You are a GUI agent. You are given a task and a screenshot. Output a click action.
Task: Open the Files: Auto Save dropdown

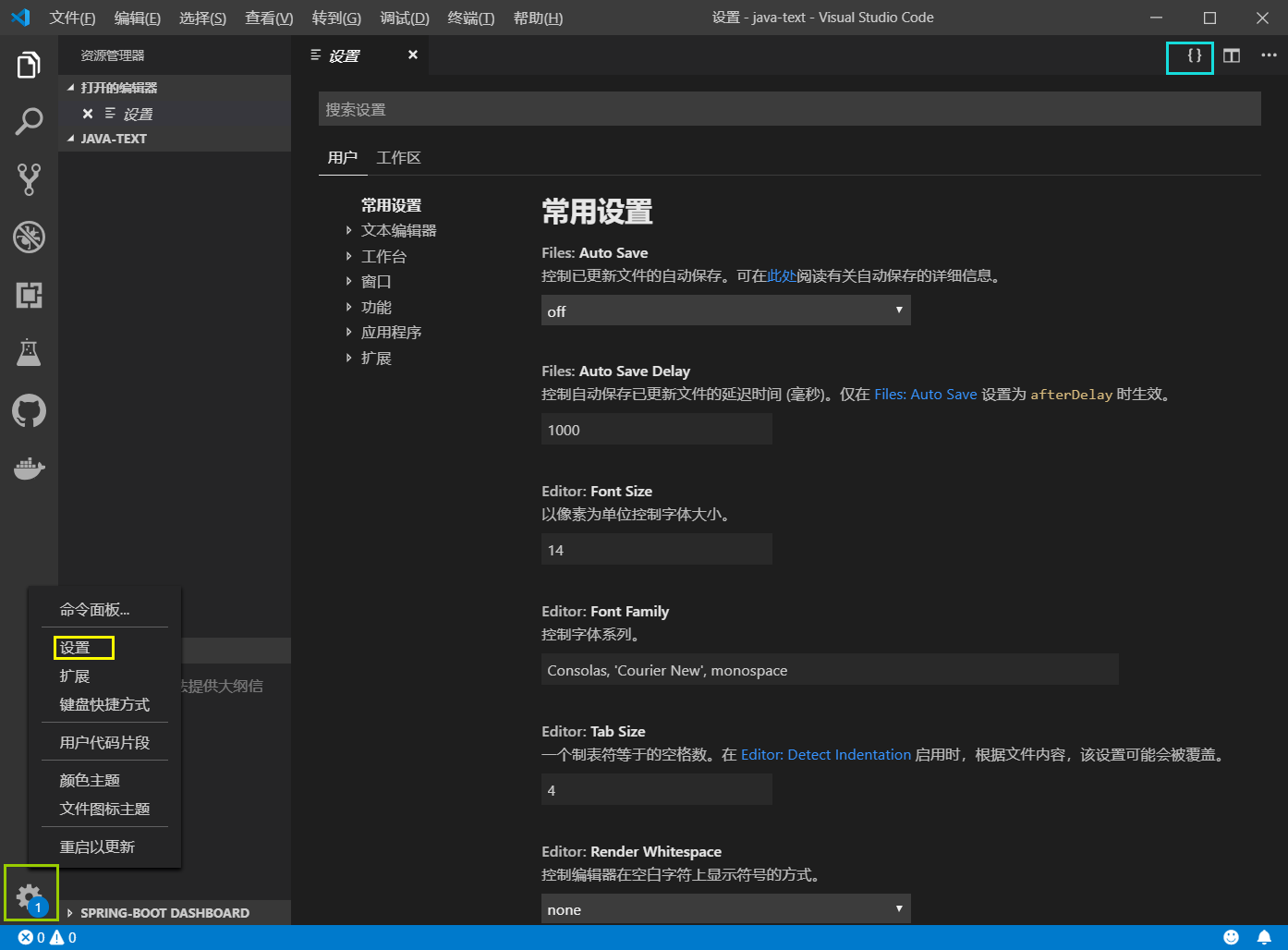726,311
